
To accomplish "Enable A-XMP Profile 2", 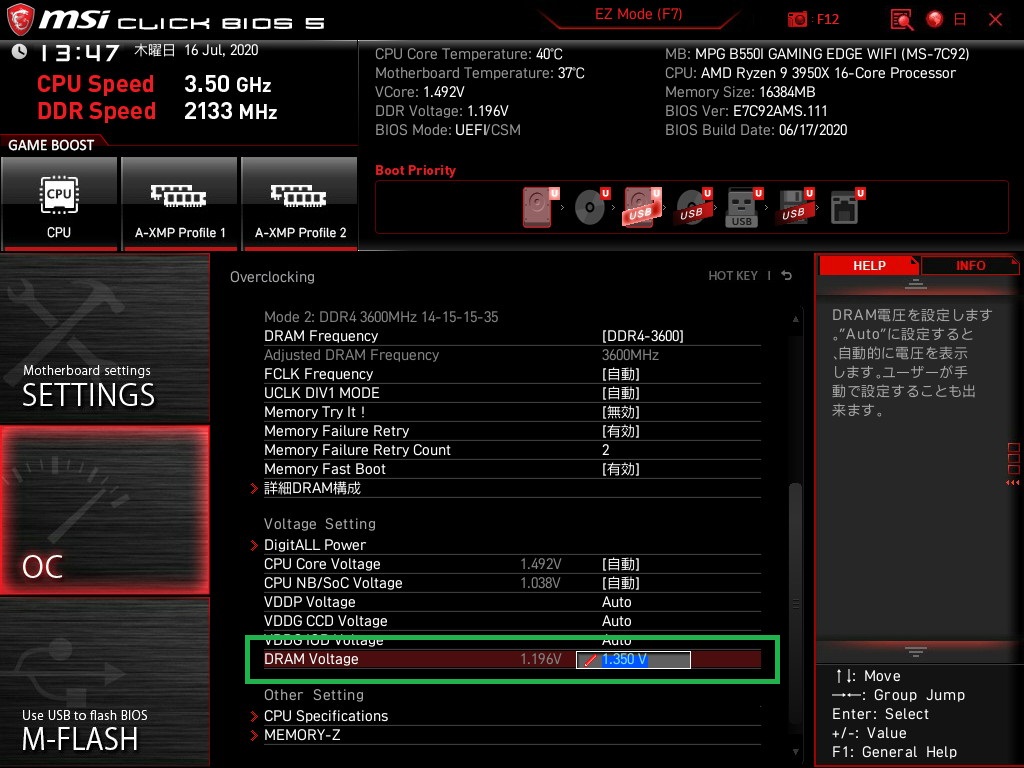I will point(300,203).
